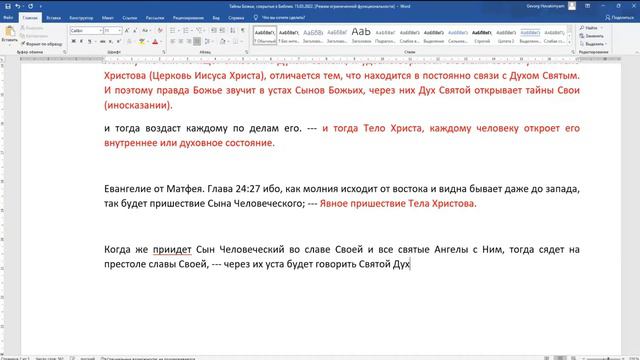The width and height of the screenshot is (640, 360).
Task: Click Заменить in the editing group
Action: click(592, 36)
